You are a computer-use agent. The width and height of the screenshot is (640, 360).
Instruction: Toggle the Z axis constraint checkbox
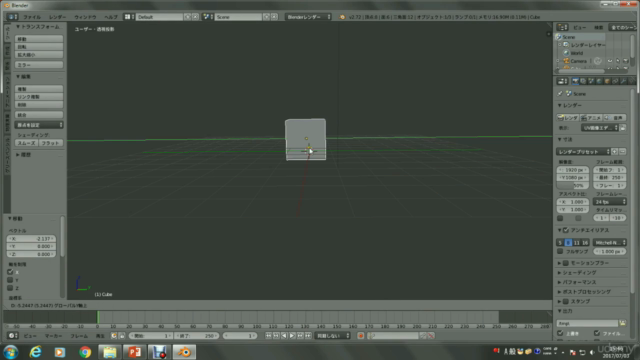coord(10,288)
